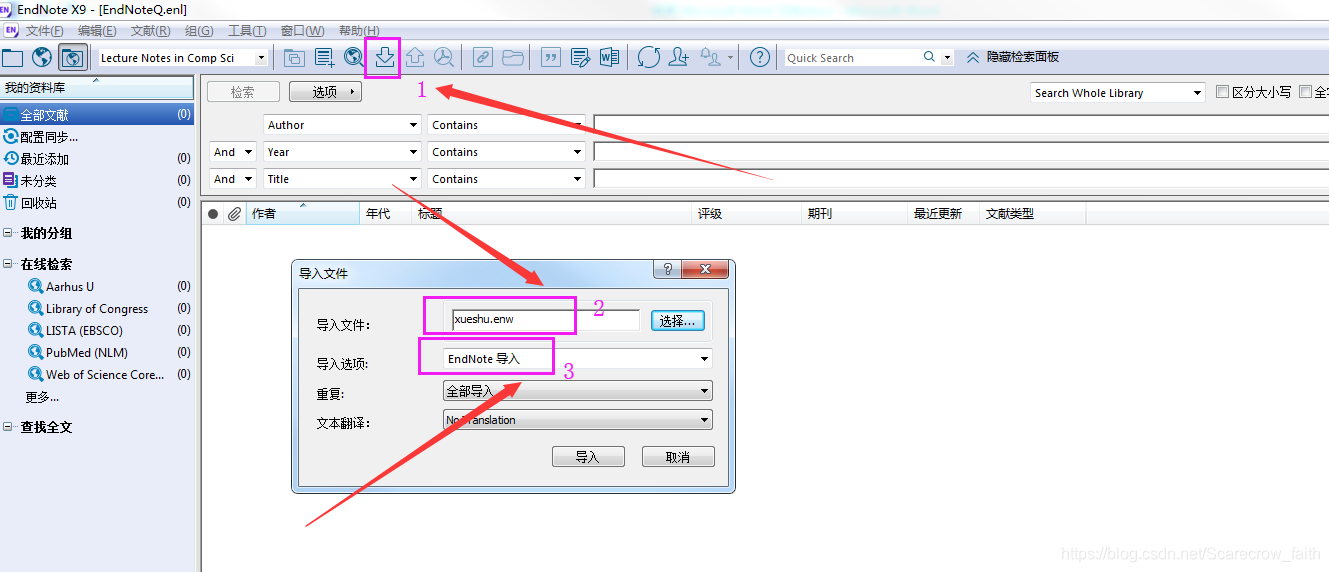Collapse the 我的分组 group
Image resolution: width=1329 pixels, height=572 pixels.
[x=8, y=233]
